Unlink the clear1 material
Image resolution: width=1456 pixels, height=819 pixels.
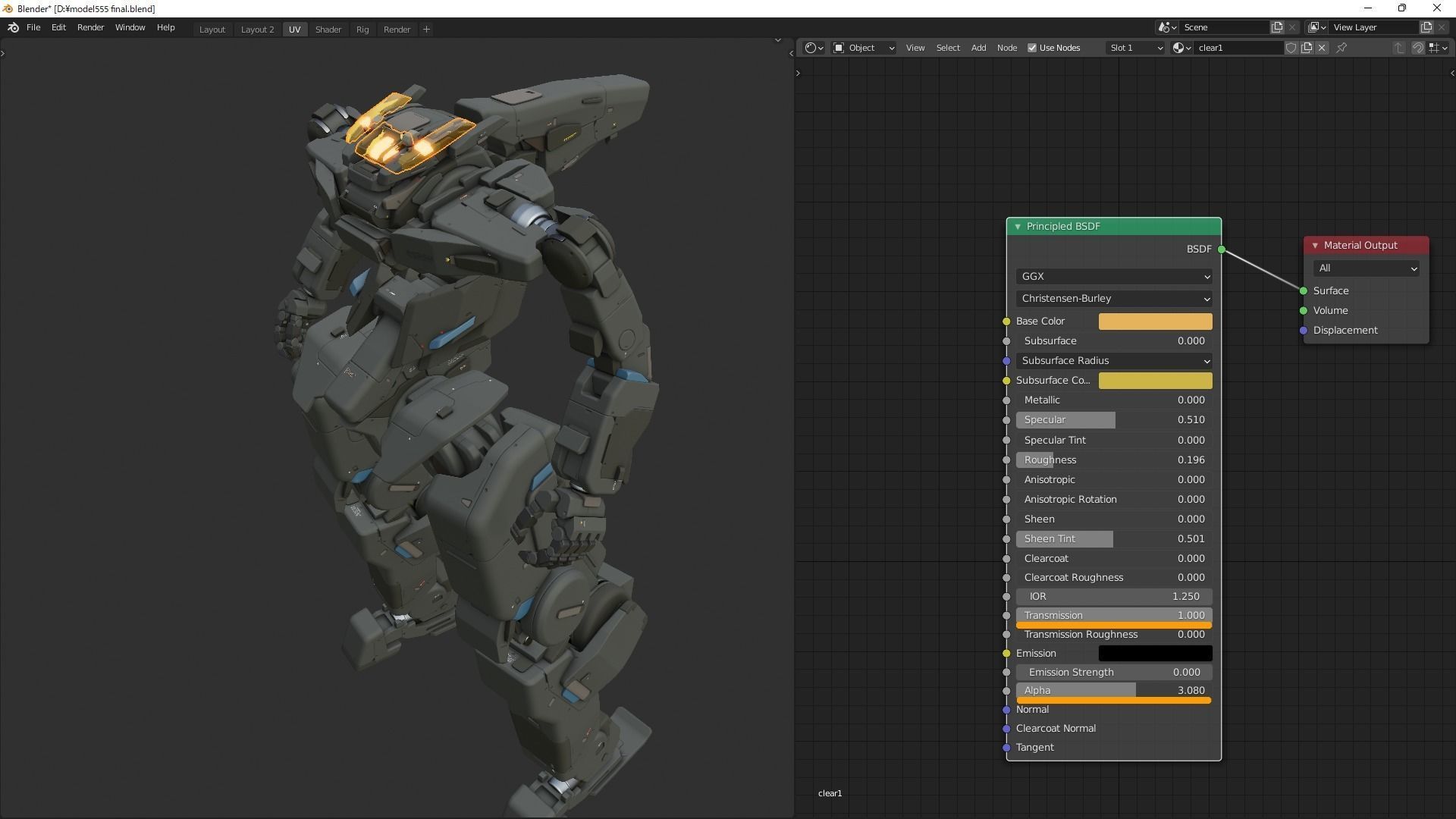[x=1322, y=48]
